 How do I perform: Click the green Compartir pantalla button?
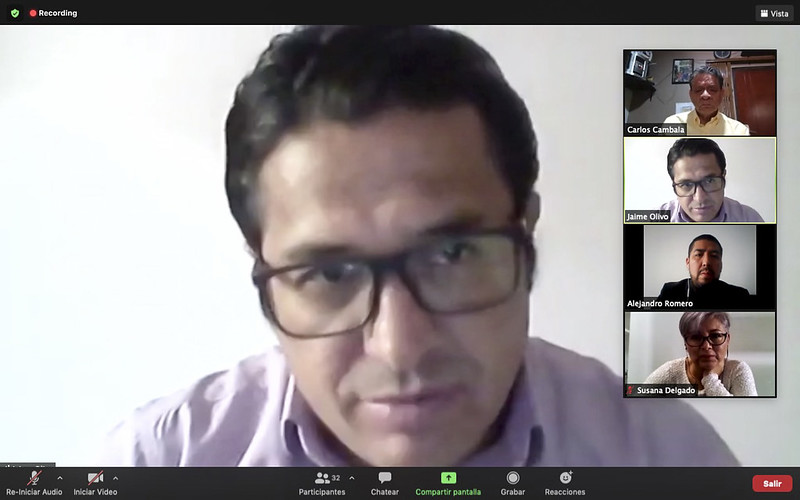coord(448,483)
